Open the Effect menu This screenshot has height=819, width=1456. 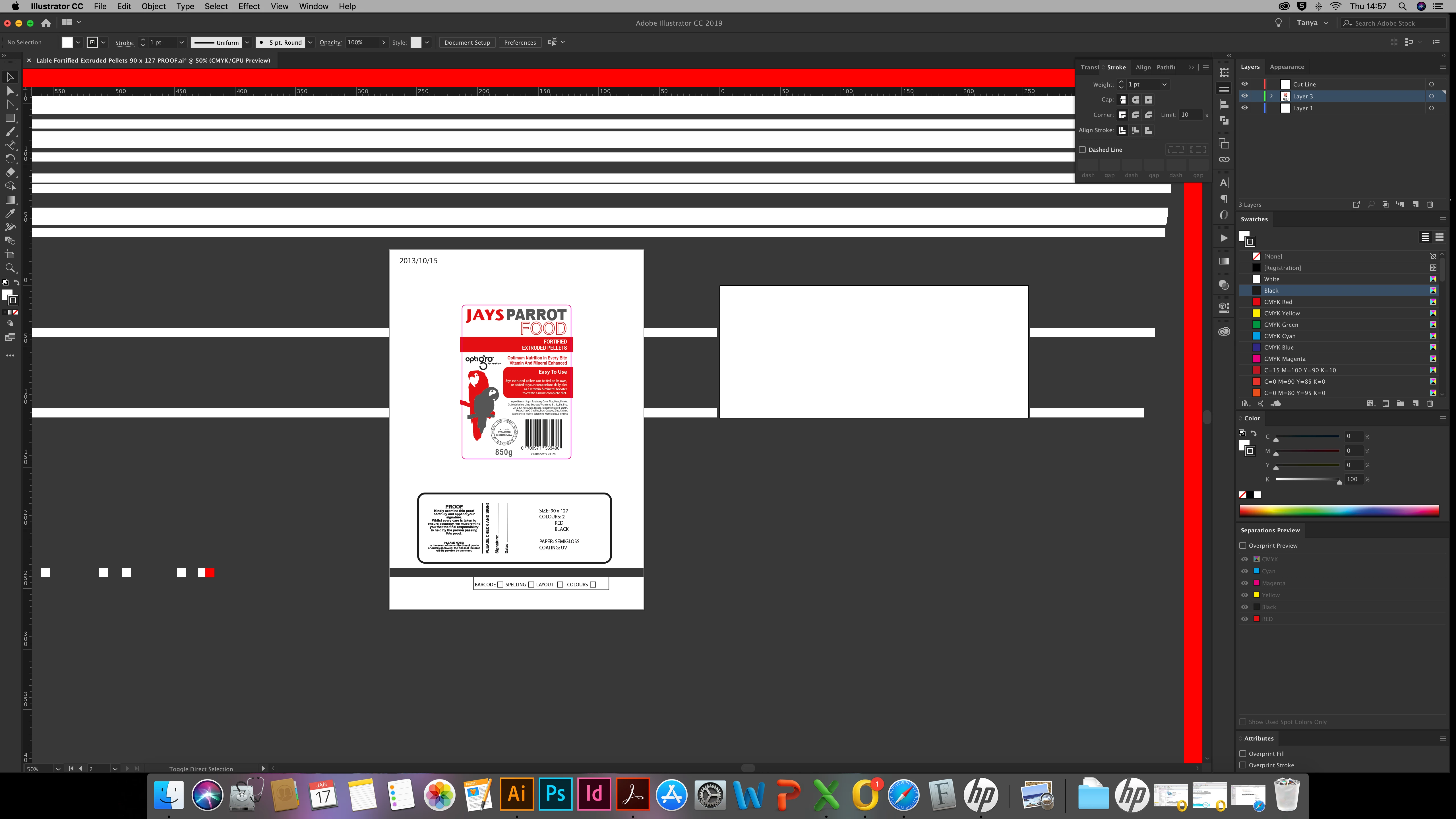click(249, 6)
